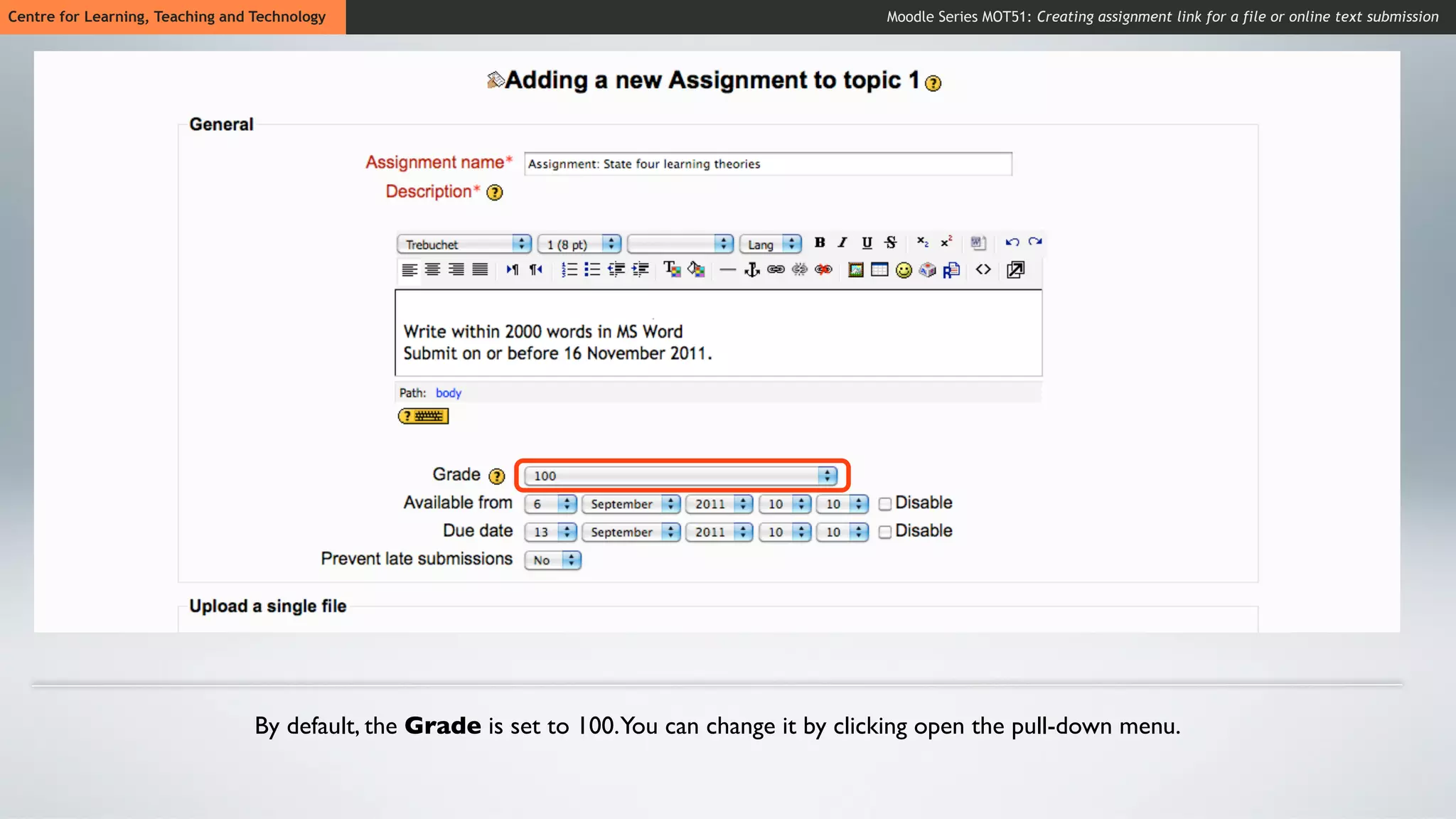Toggle italic formatting in the editor
The width and height of the screenshot is (1456, 819).
click(842, 242)
